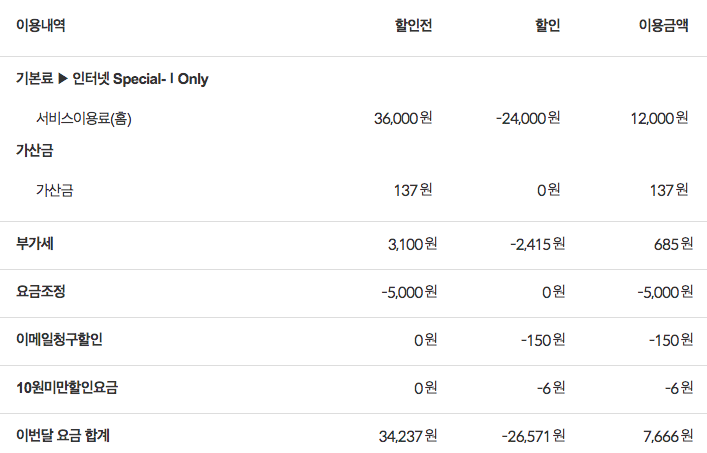This screenshot has width=707, height=453.
Task: Click the bold 가산금 section heading
Action: coord(35,150)
